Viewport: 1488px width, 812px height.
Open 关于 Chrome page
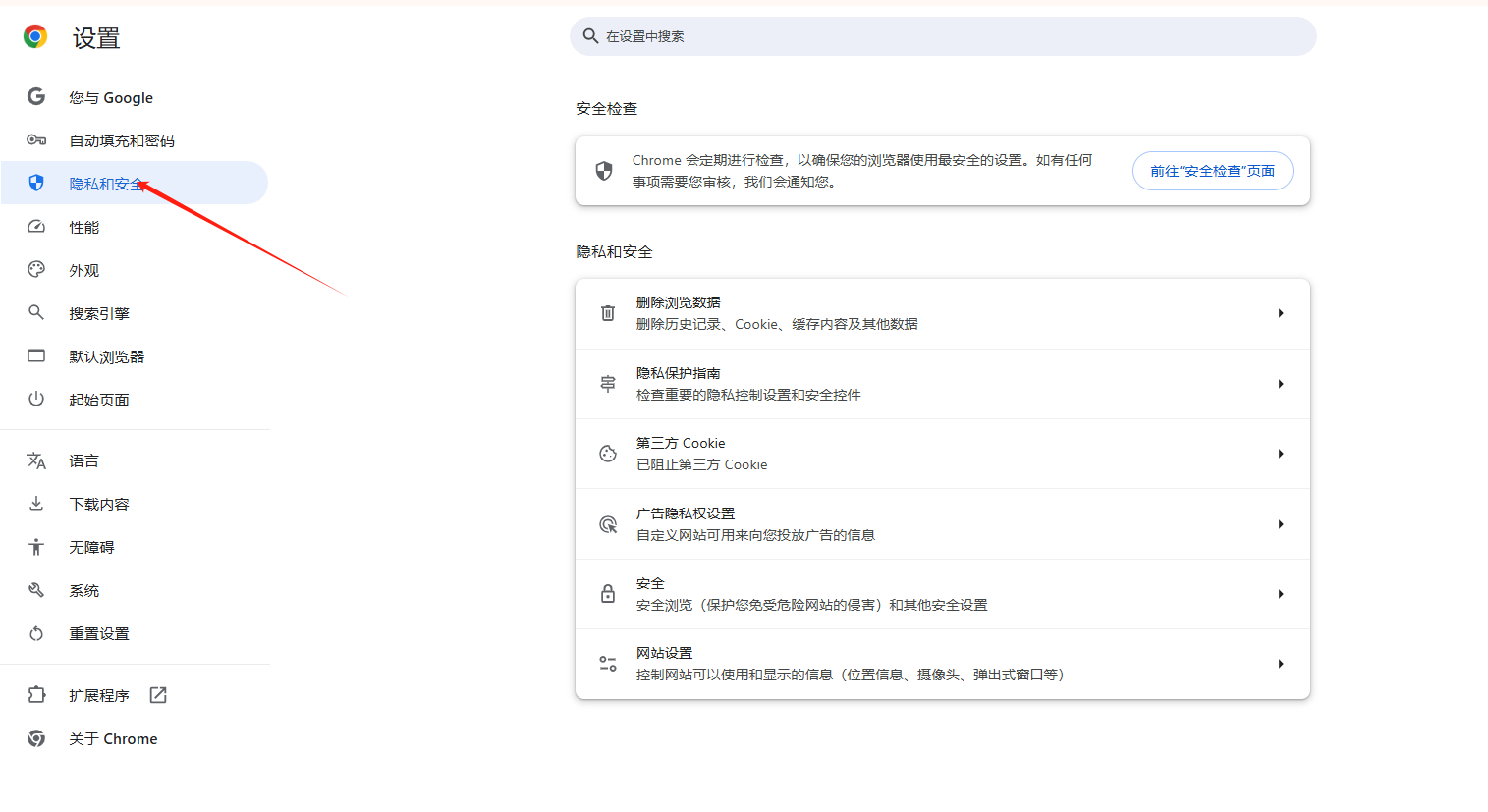[134, 738]
